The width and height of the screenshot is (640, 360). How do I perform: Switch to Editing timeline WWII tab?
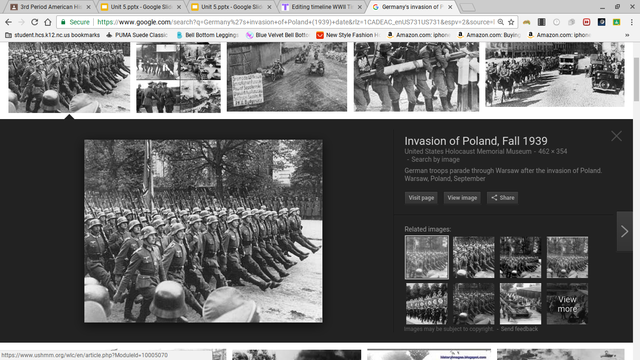click(x=322, y=7)
